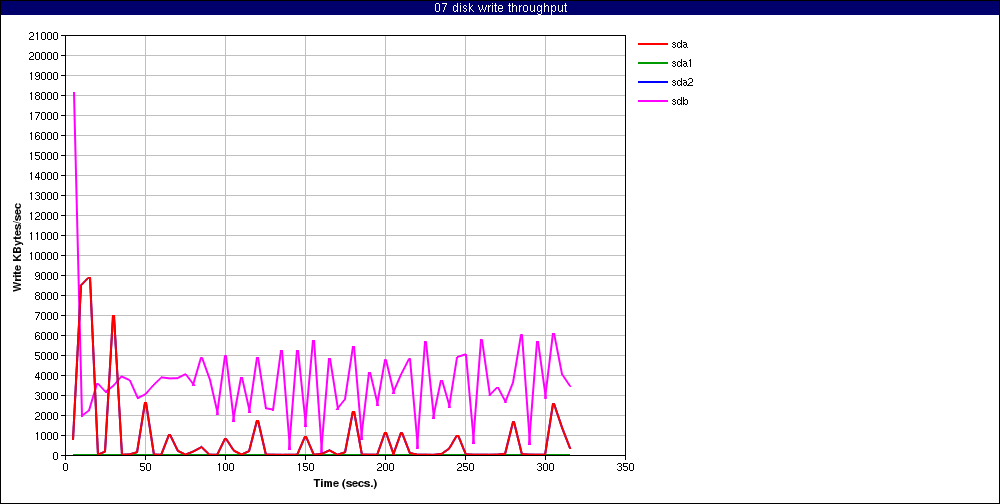Click the 150 tick on time axis
This screenshot has width=1000, height=504.
point(305,466)
